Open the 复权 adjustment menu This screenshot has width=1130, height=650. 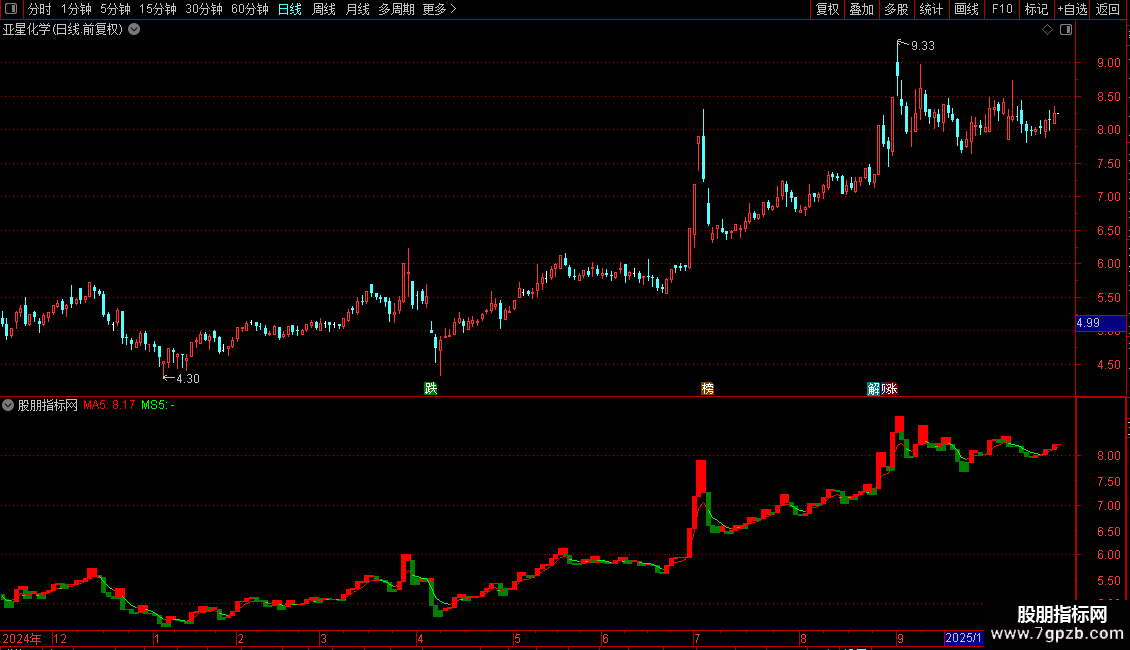tap(827, 9)
